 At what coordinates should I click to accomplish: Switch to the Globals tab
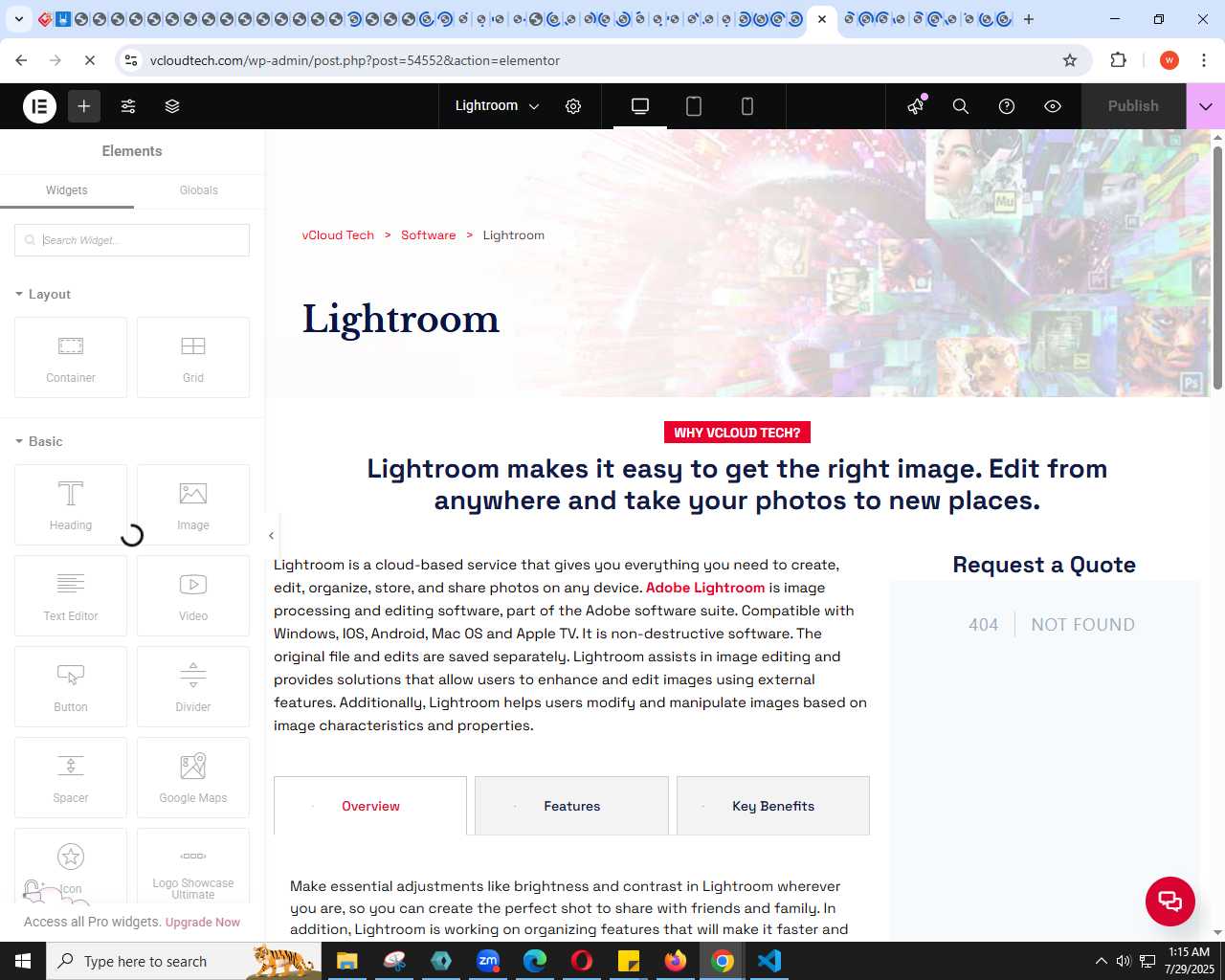point(199,190)
